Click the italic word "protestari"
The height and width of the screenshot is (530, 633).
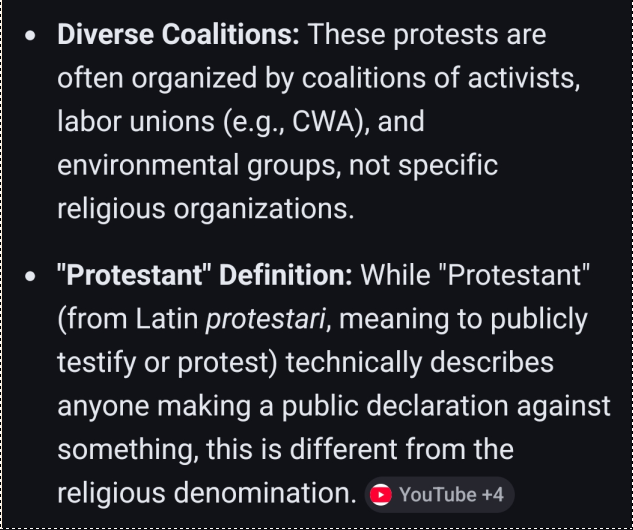click(260, 318)
